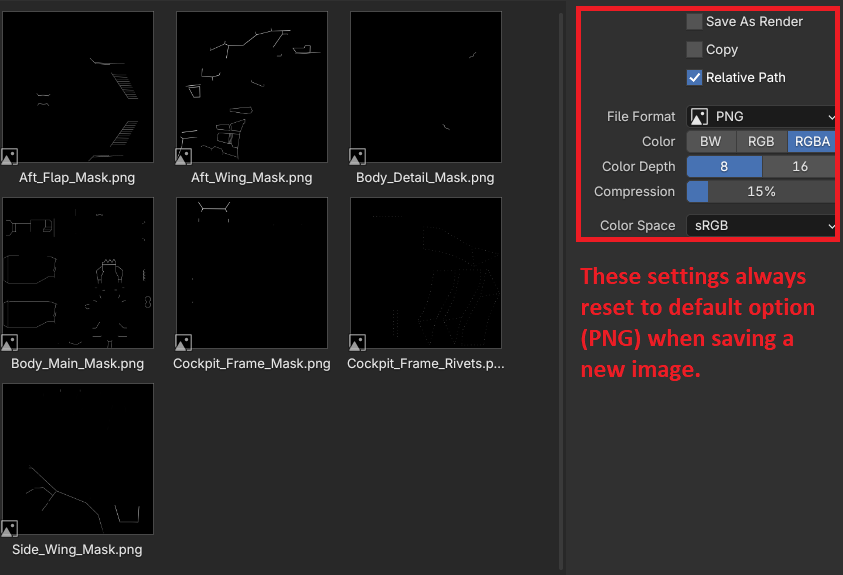The image size is (843, 575).
Task: Tick the Copy checkbox
Action: [x=694, y=49]
